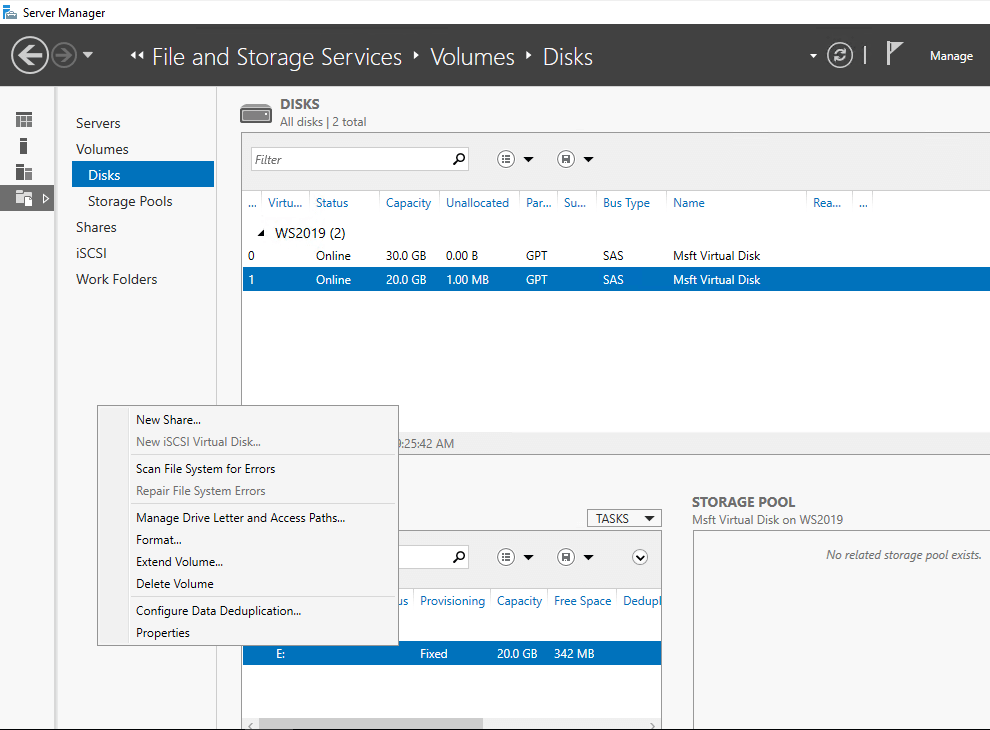Open Properties from context menu
Screen dimensions: 990x730
(x=163, y=633)
